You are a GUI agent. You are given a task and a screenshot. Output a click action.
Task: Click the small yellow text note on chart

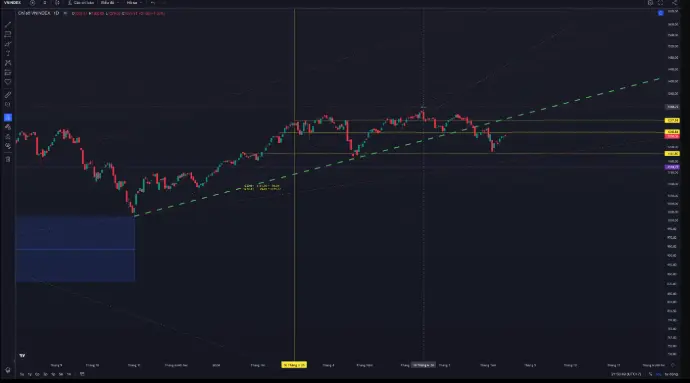pyautogui.click(x=262, y=188)
